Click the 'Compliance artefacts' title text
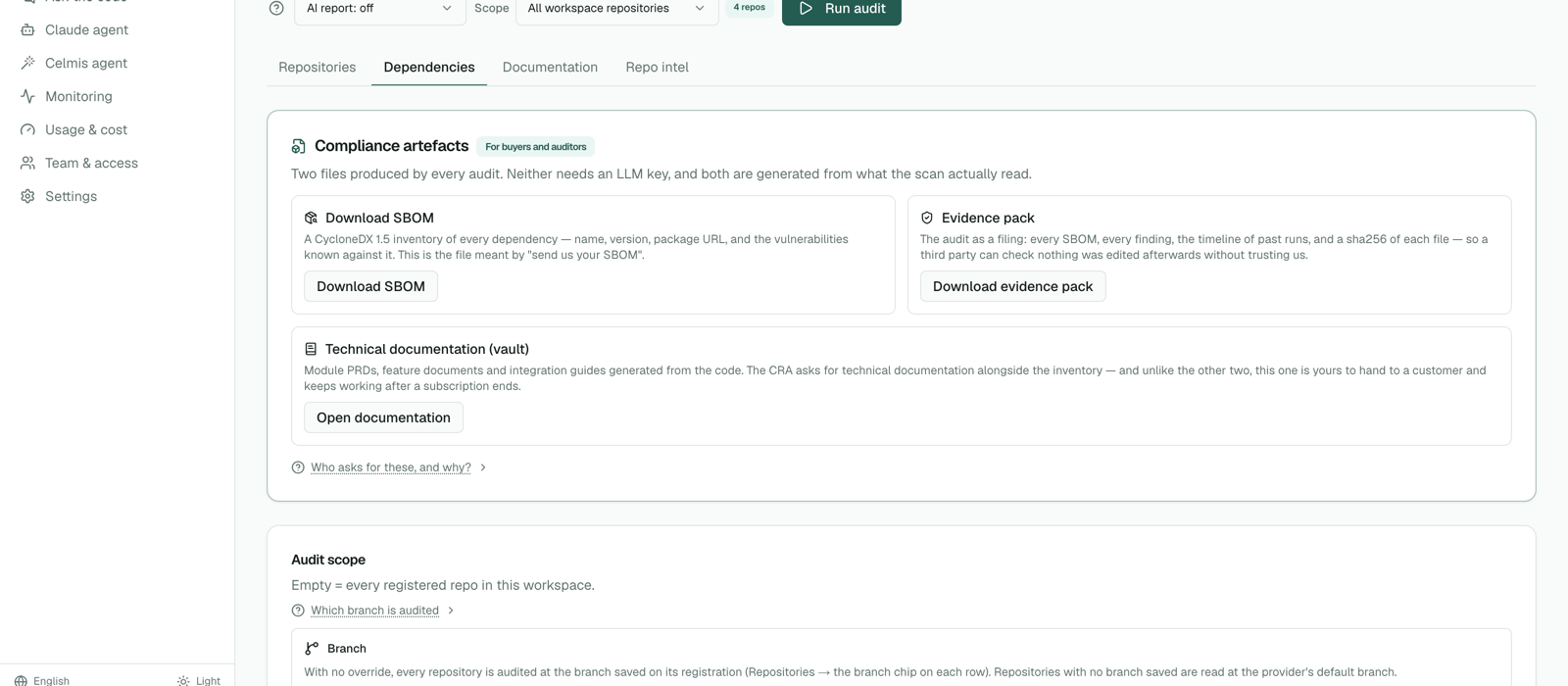 coord(391,146)
